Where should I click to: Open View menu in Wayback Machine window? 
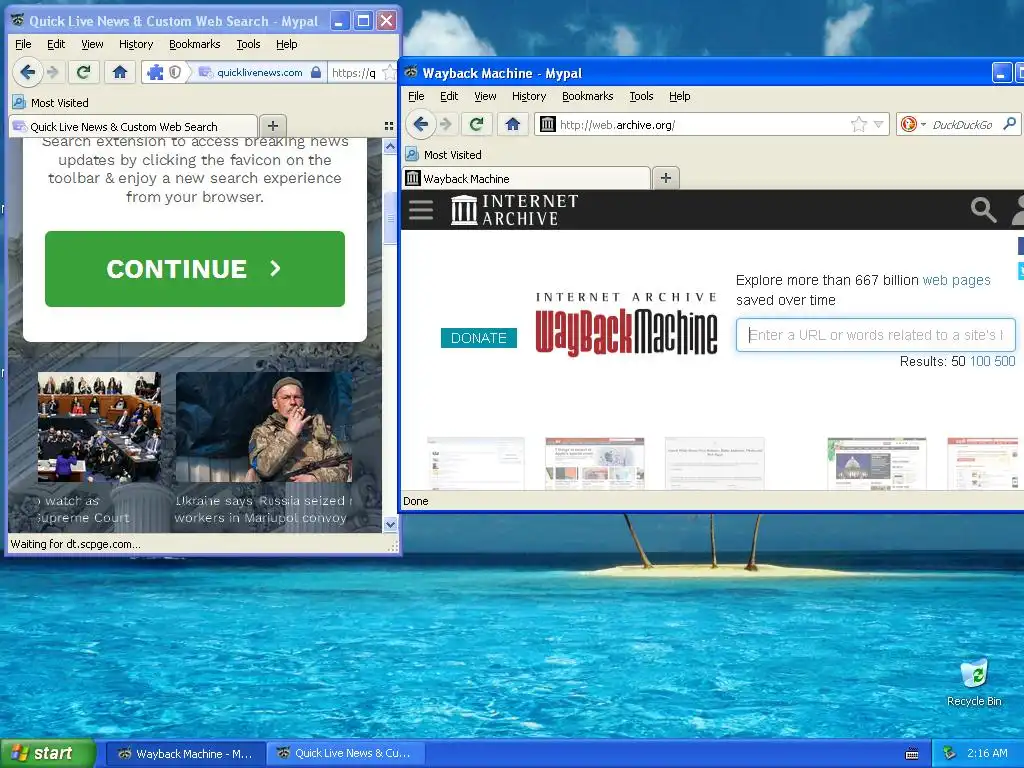point(485,96)
